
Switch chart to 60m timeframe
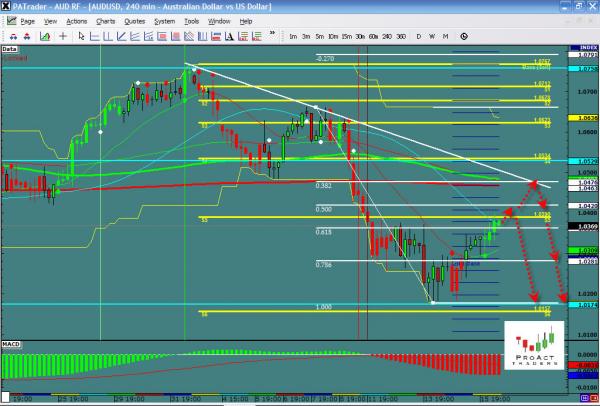[372, 36]
